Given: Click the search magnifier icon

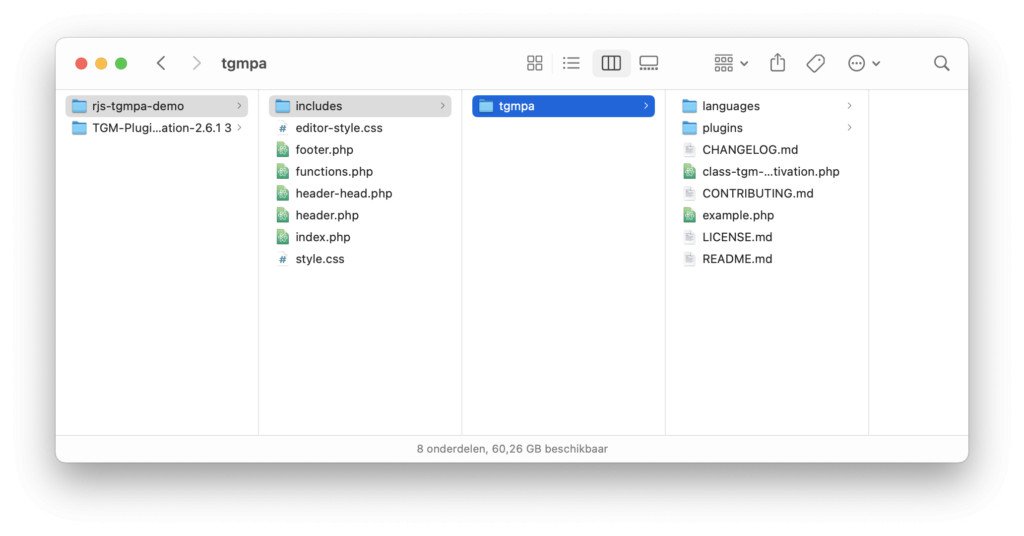Looking at the screenshot, I should pyautogui.click(x=941, y=63).
